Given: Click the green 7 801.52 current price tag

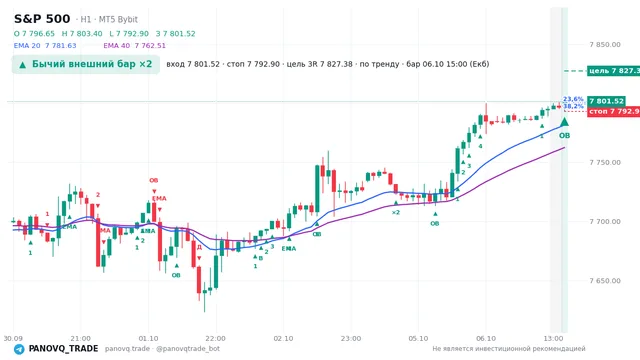Looking at the screenshot, I should tap(606, 101).
